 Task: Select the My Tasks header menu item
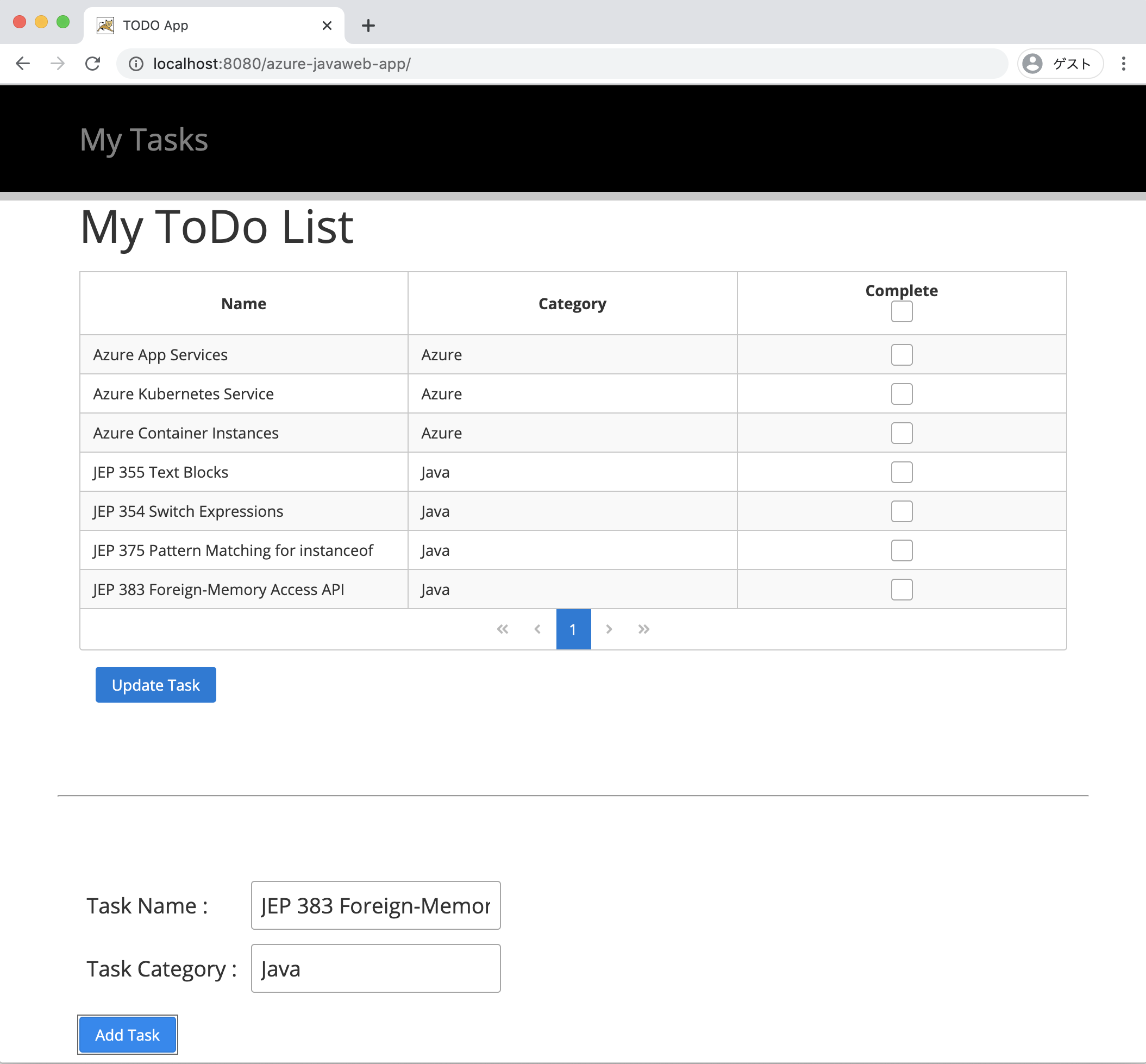[143, 139]
